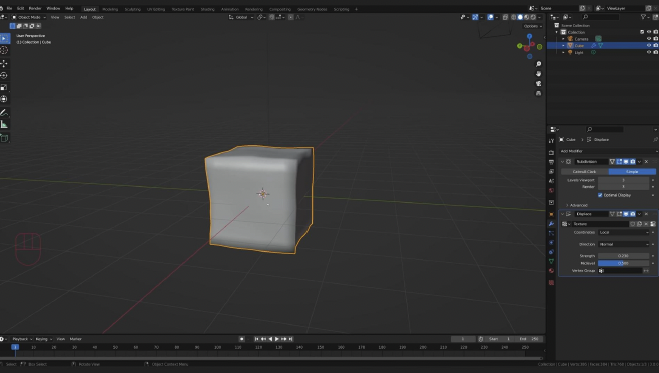Screen dimensions: 659x373
Task: Select the Cursor tool in left toolbar
Action: [x=4, y=50]
